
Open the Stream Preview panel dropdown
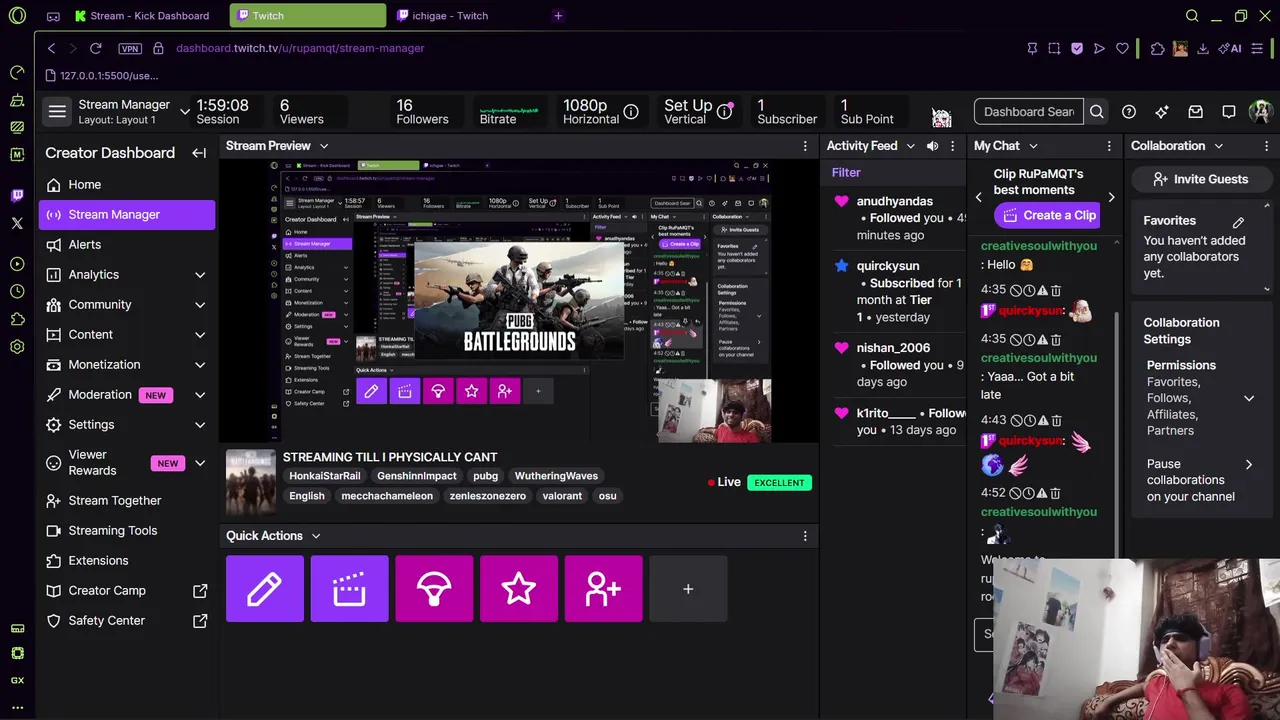pos(324,146)
